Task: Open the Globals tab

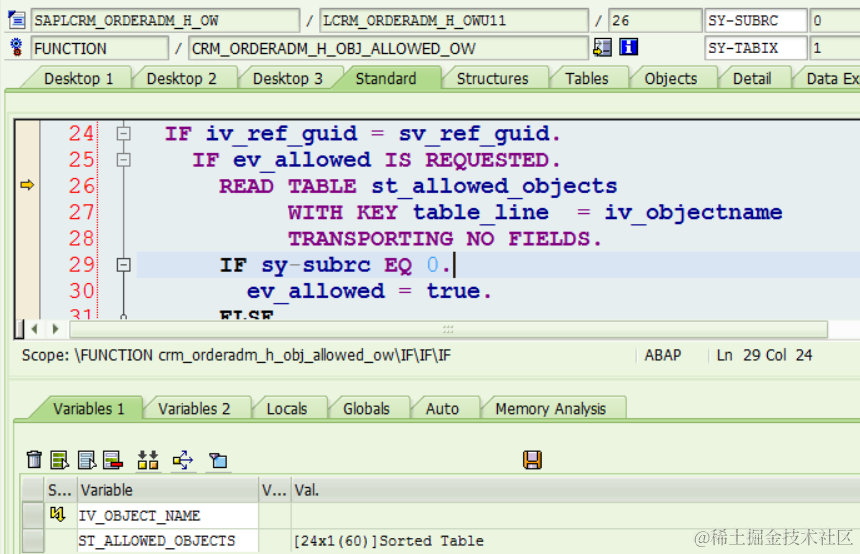Action: [x=366, y=409]
